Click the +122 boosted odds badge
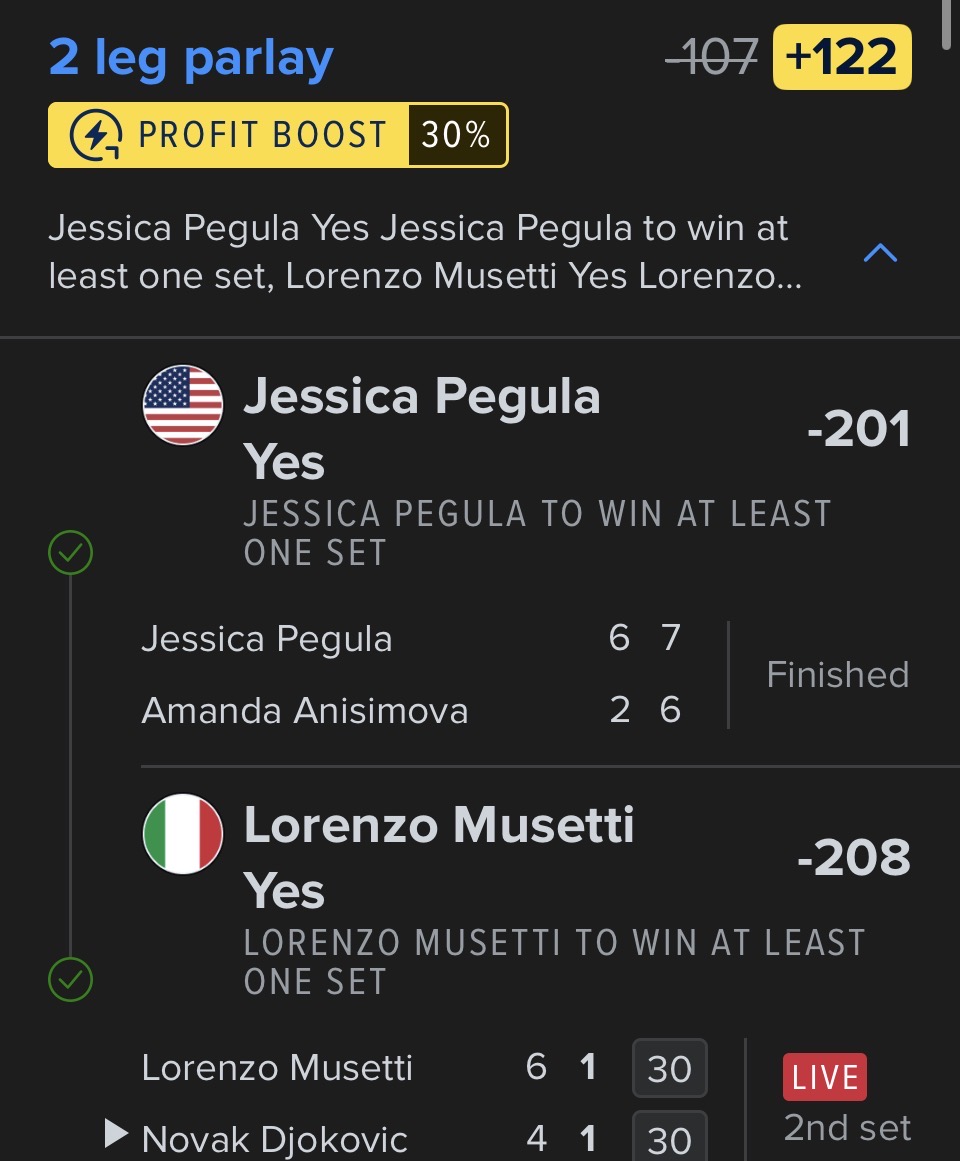 842,57
